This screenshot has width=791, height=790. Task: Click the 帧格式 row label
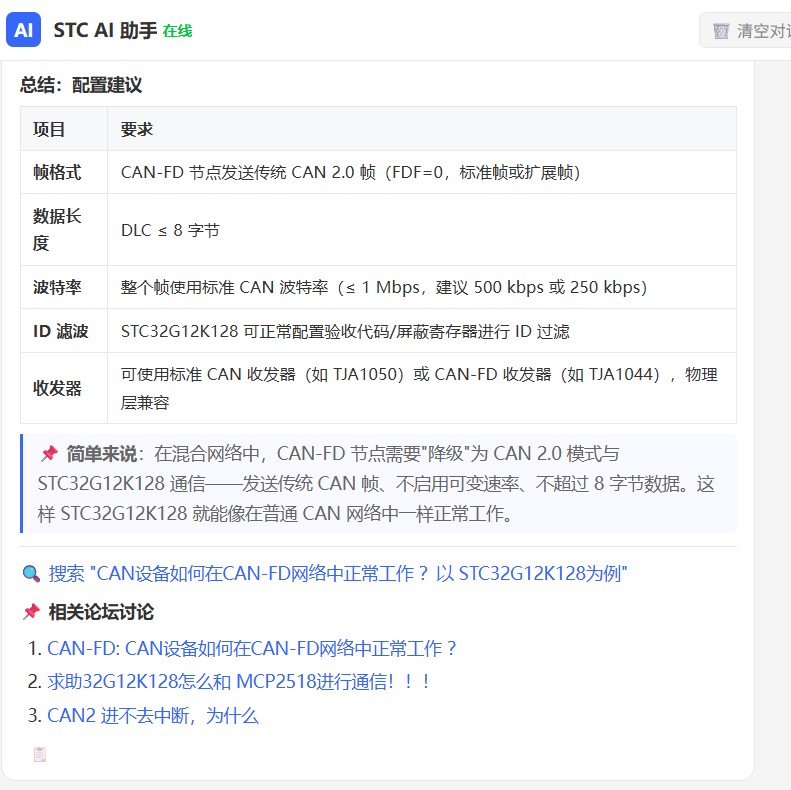pyautogui.click(x=57, y=173)
